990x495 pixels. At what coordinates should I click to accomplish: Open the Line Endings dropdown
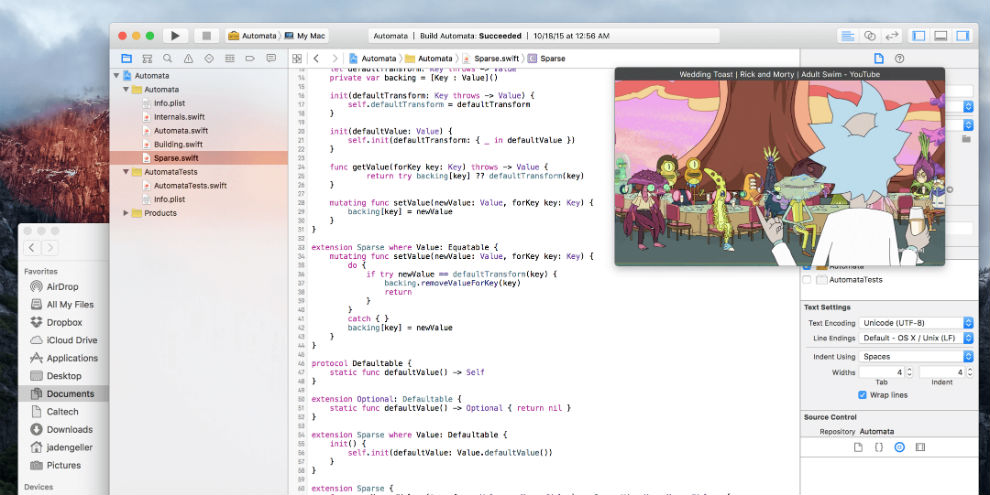pos(916,338)
